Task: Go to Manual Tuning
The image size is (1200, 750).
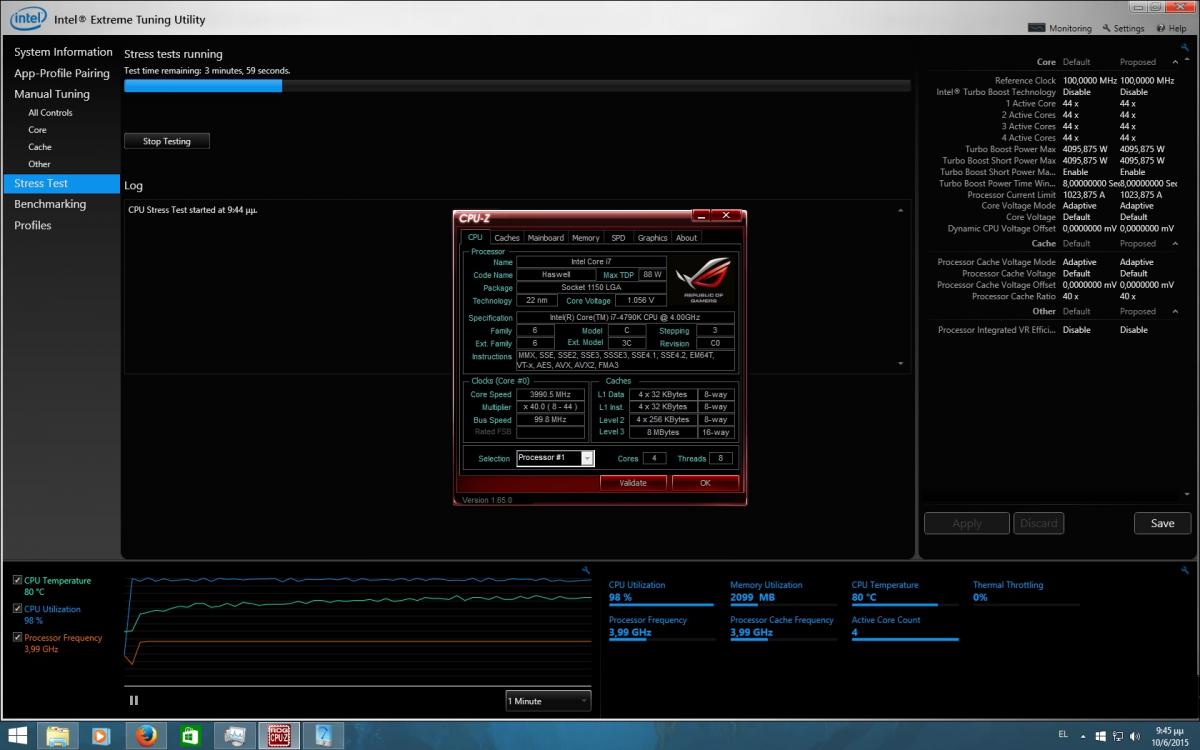Action: pyautogui.click(x=52, y=94)
